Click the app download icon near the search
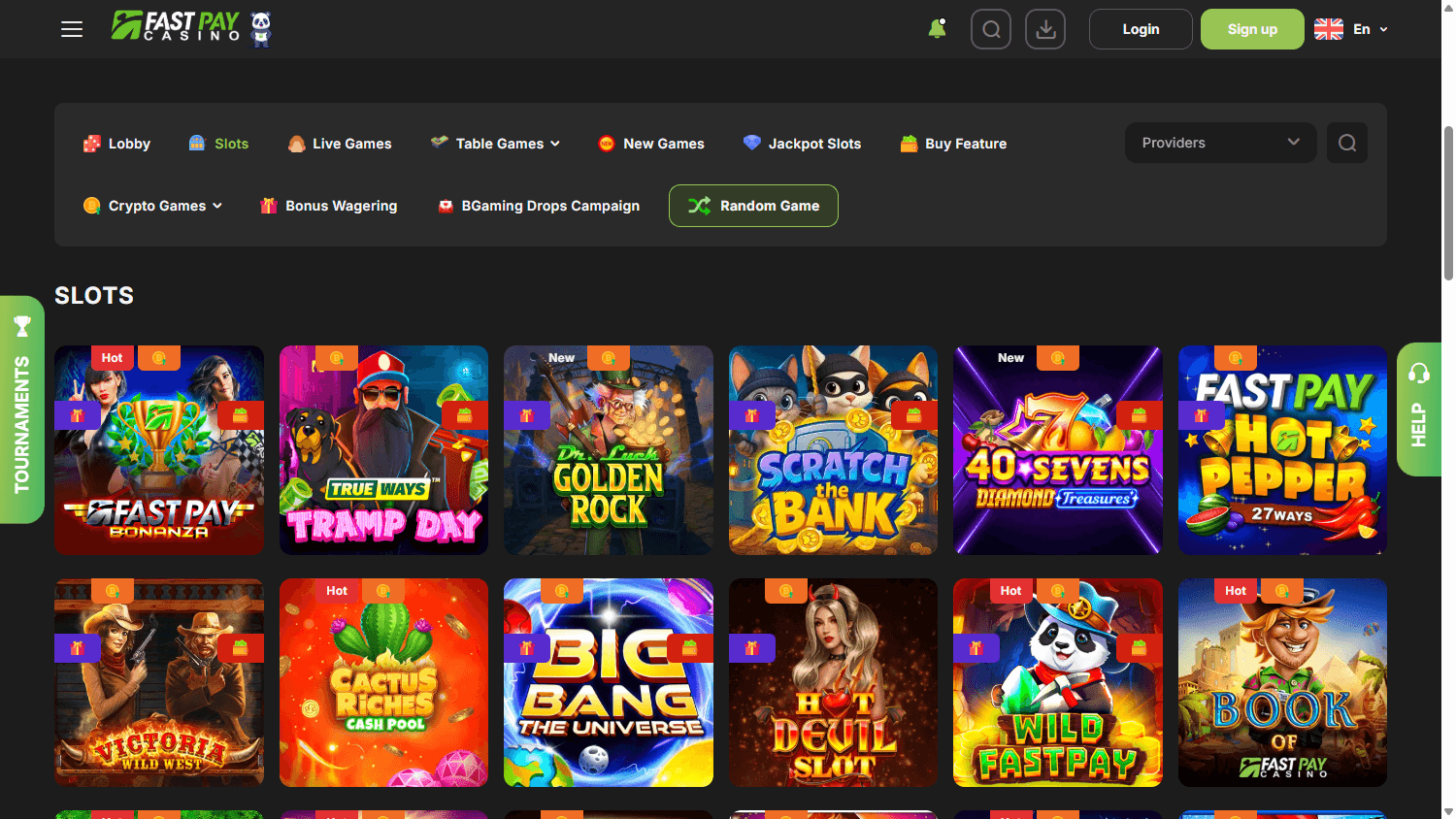The height and width of the screenshot is (819, 1456). pyautogui.click(x=1044, y=29)
